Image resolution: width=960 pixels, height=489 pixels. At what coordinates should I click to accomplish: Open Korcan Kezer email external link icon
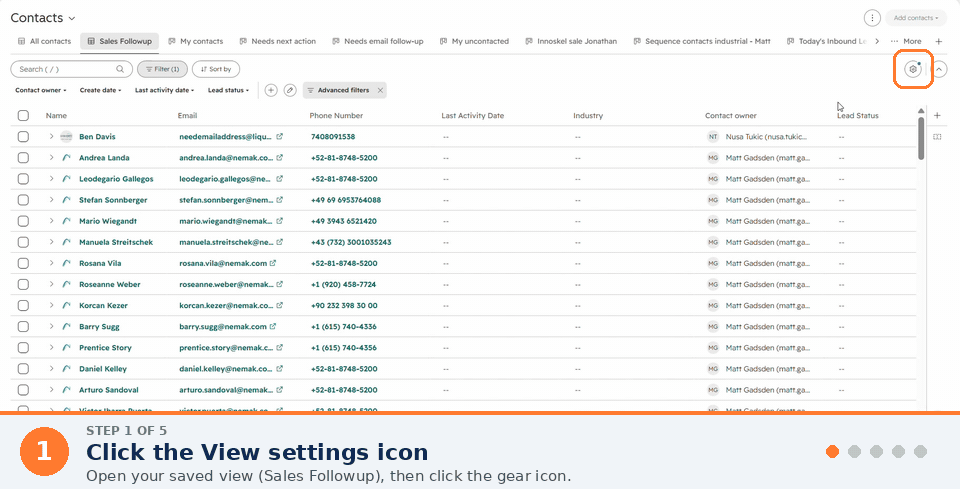pos(279,305)
